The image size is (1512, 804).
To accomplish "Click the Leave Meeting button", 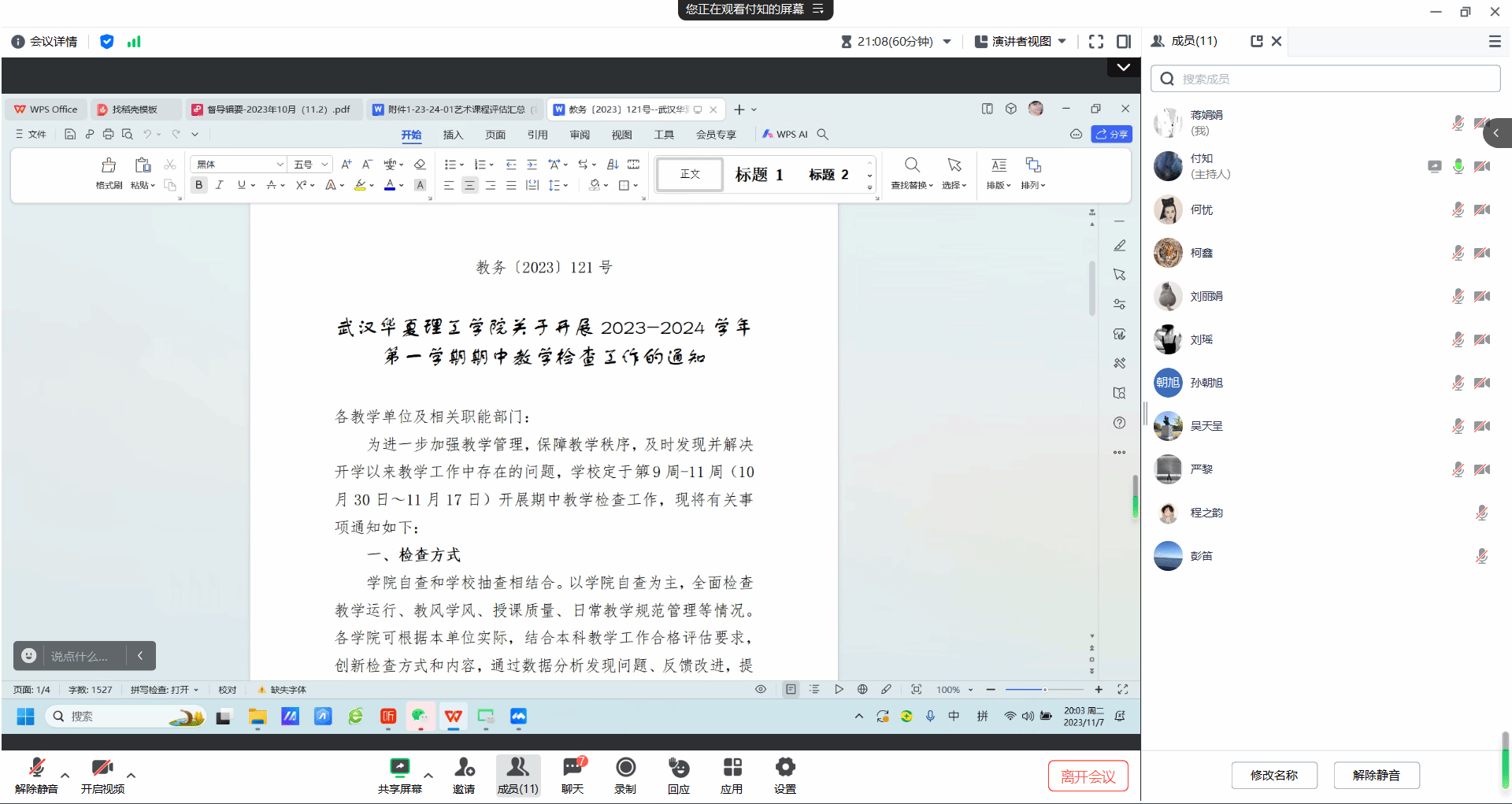I will (1088, 776).
